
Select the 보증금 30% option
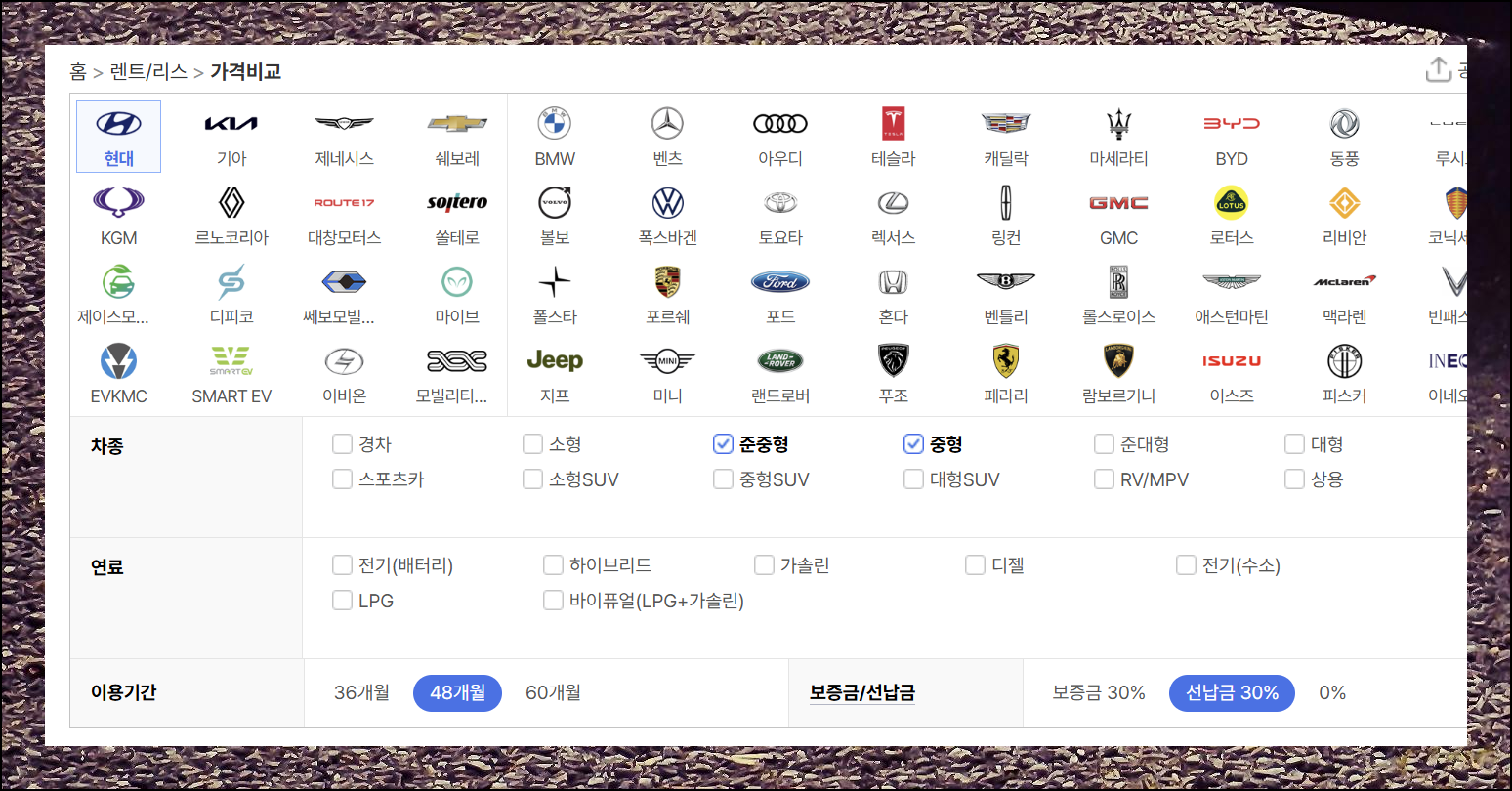coord(1099,692)
